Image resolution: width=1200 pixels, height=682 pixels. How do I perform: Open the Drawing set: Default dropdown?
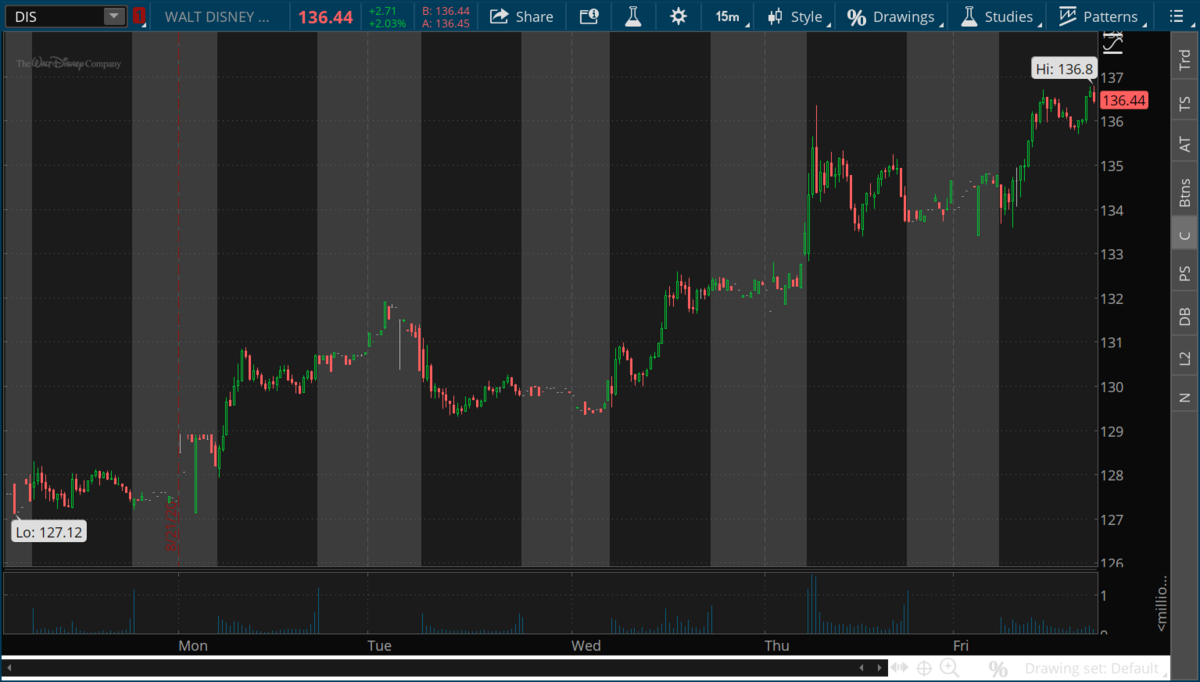(x=1097, y=668)
